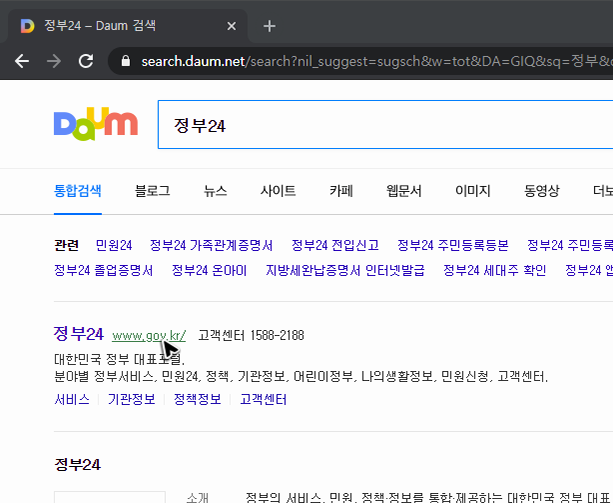Click the search.daum.net address bar
Viewport: 613px width, 503px height.
tap(360, 61)
